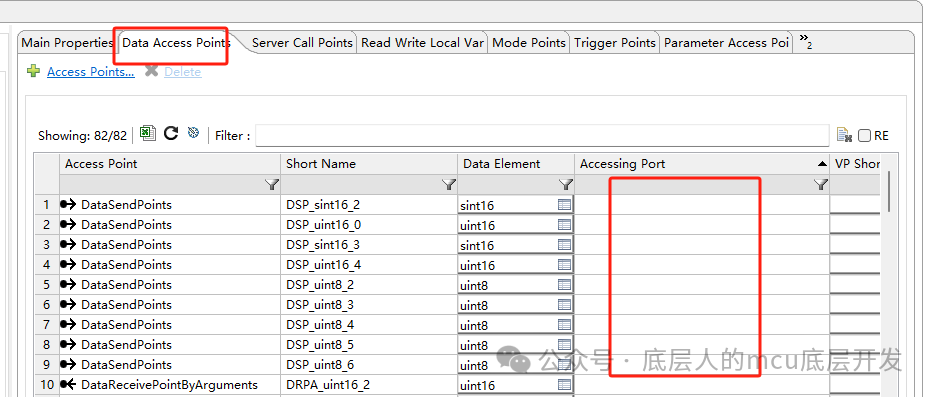The image size is (932, 397).
Task: Export table to Excel icon
Action: point(147,133)
